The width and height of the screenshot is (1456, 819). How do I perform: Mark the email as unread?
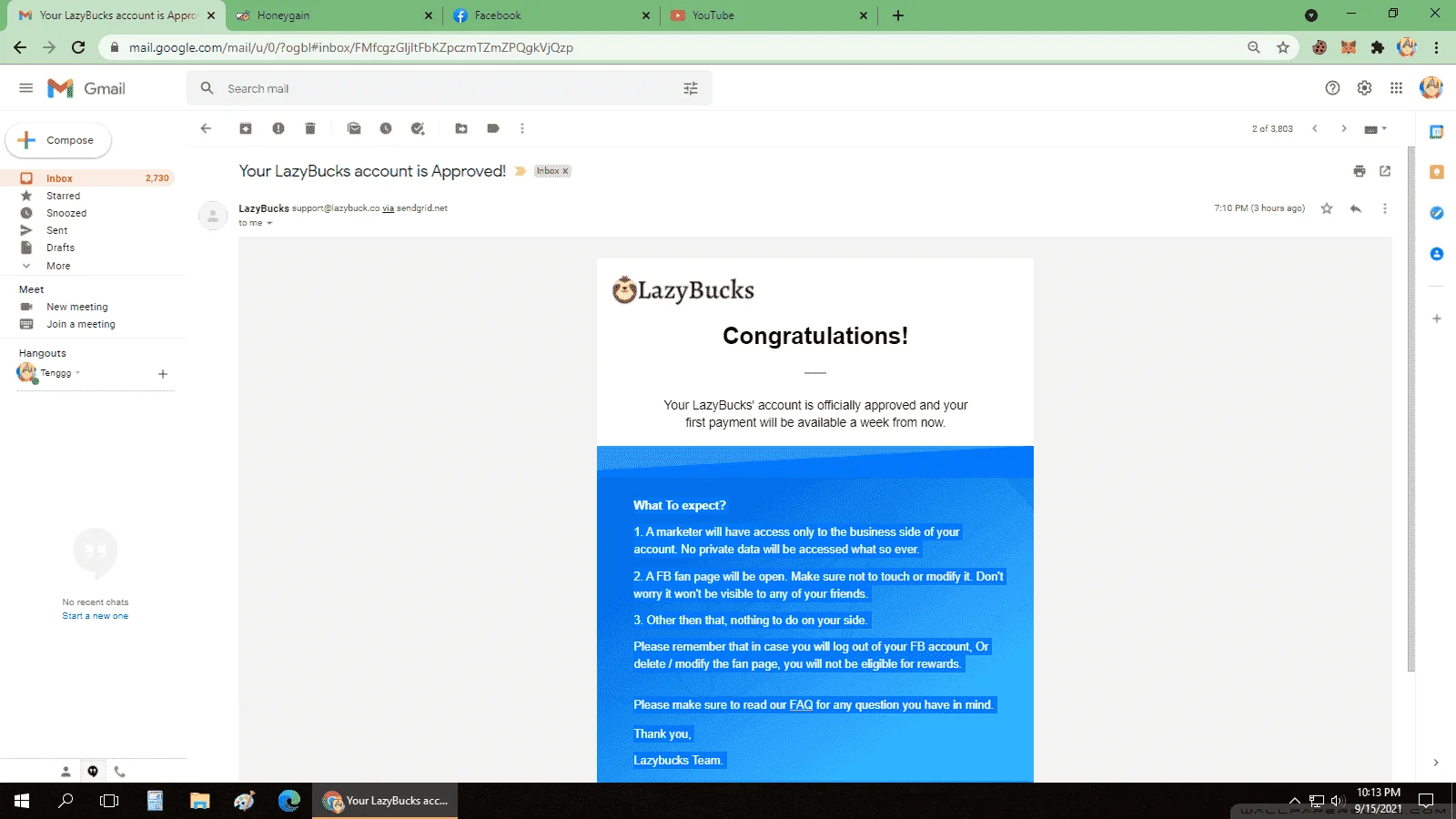354,128
